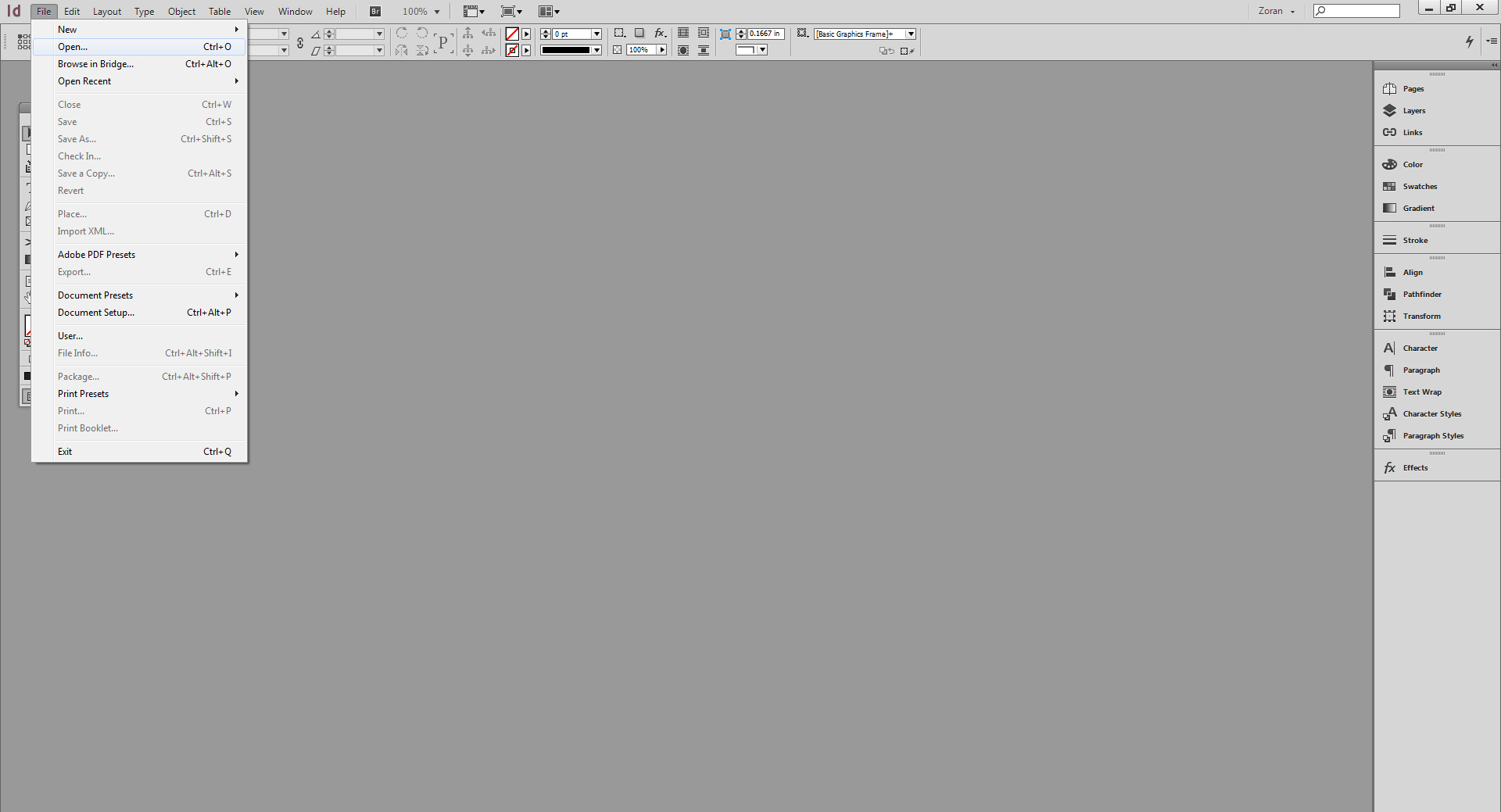Click the Go to Bridge icon
The height and width of the screenshot is (812, 1501).
point(375,11)
